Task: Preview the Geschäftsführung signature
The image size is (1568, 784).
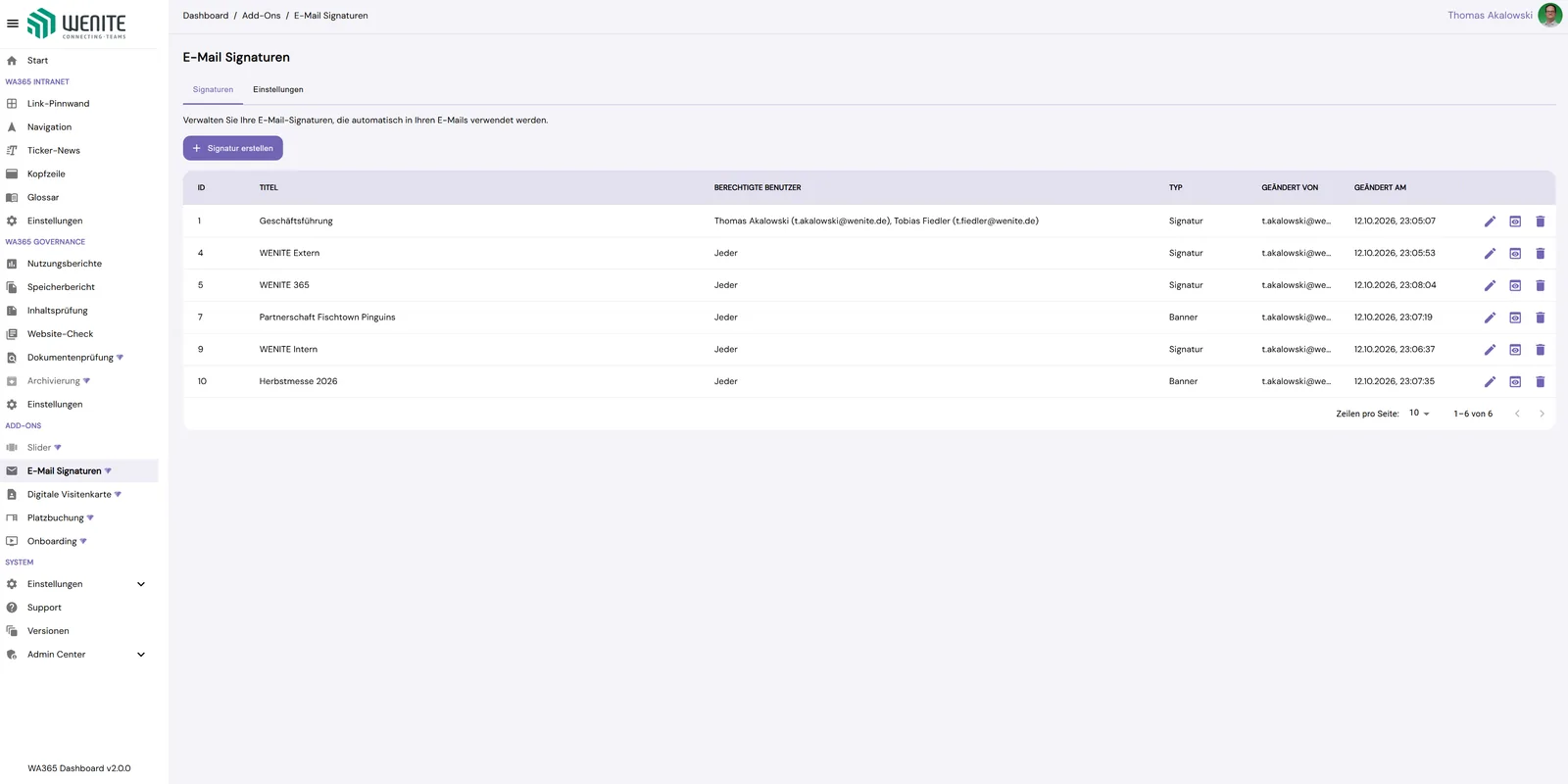Action: (1515, 221)
